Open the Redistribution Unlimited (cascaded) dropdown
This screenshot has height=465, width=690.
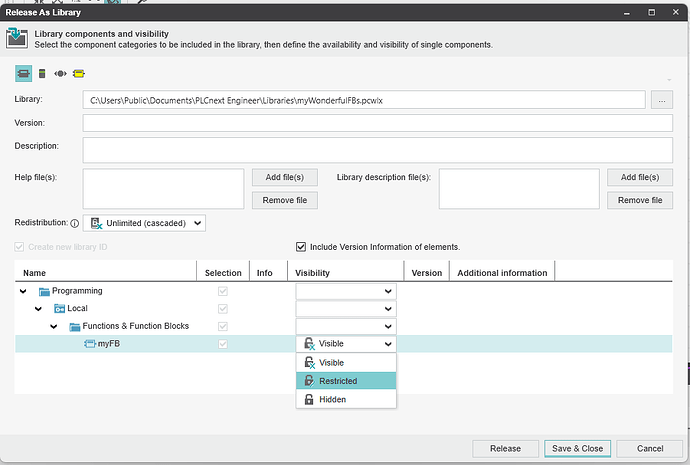click(x=144, y=223)
